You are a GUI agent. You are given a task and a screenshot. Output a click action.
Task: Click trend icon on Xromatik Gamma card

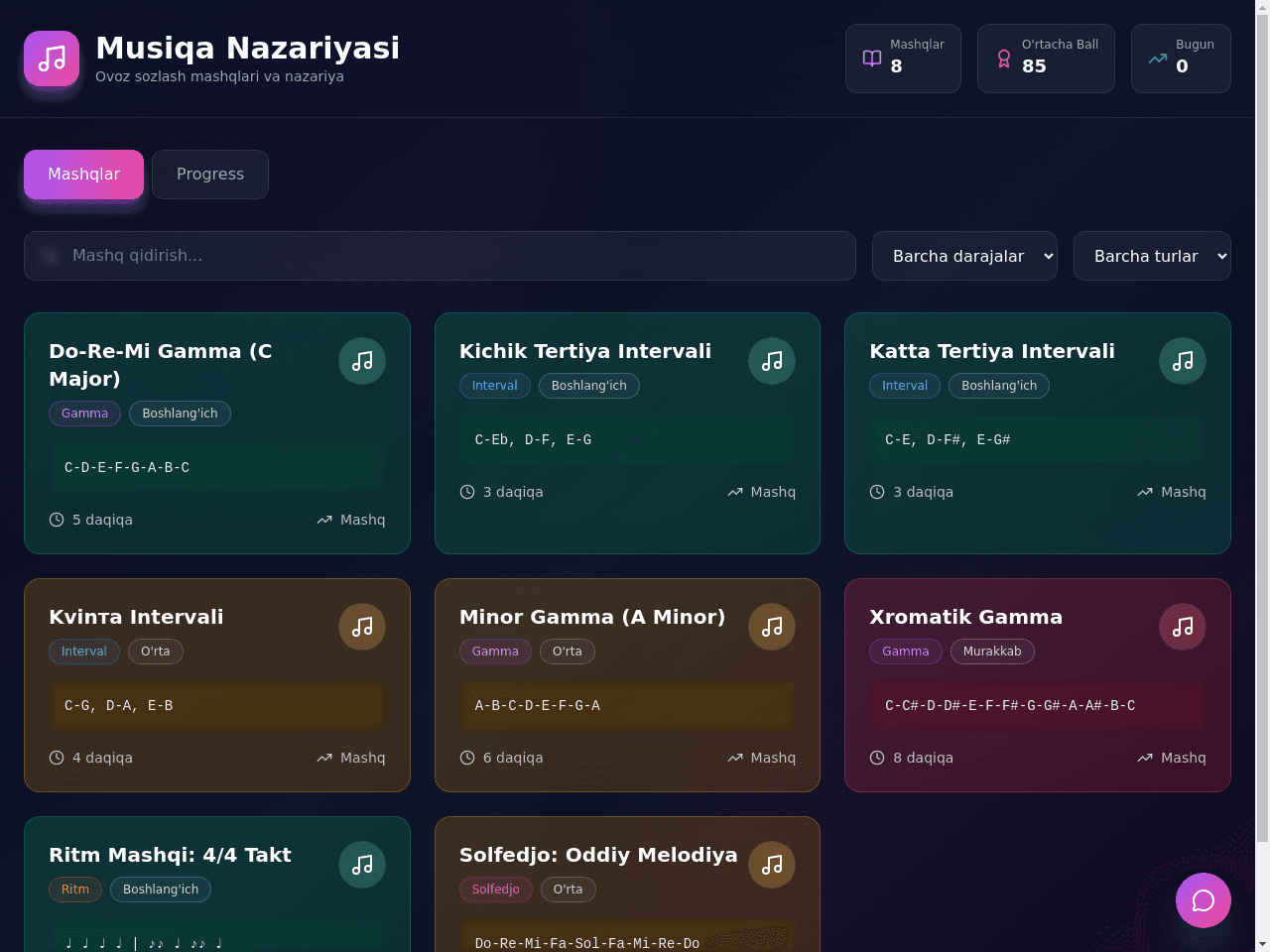1145,758
